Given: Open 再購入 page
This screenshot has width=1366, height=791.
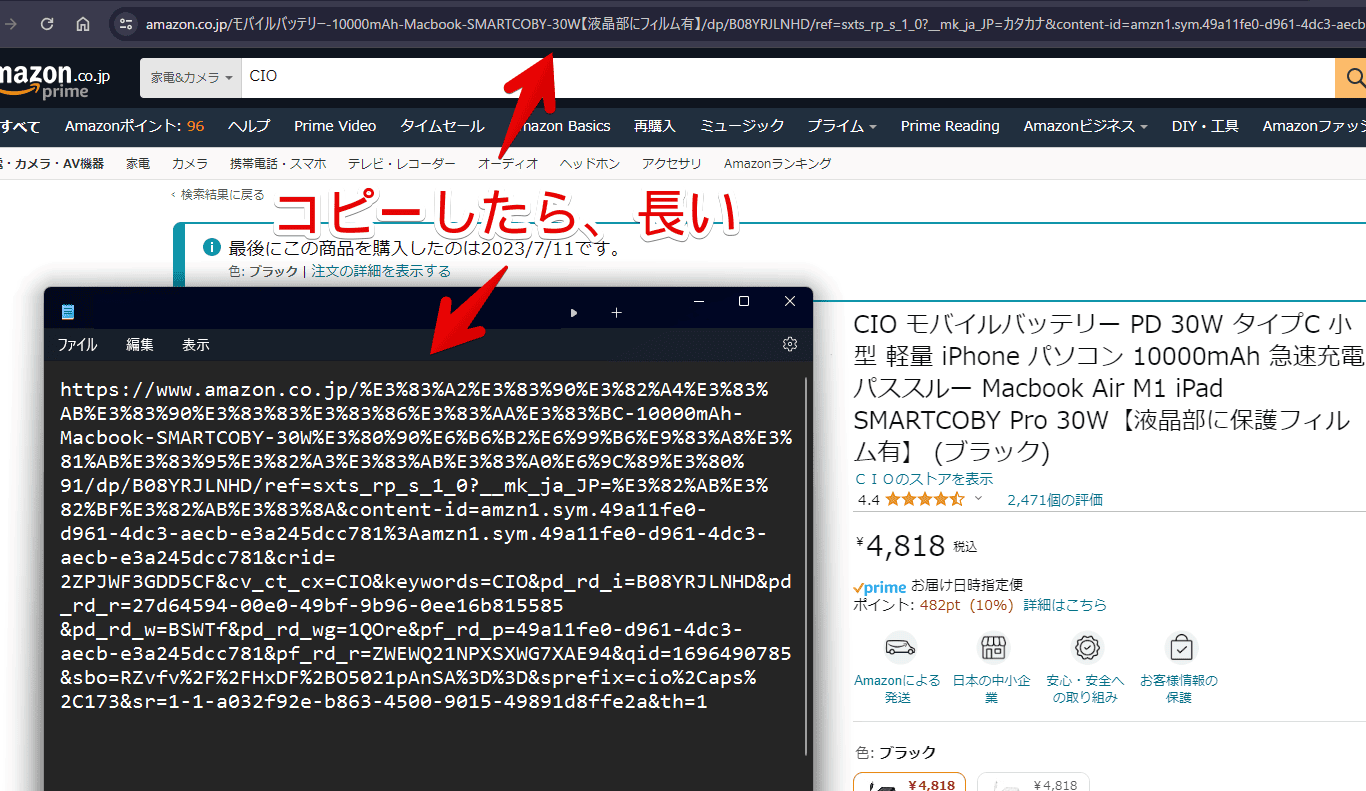Looking at the screenshot, I should pyautogui.click(x=655, y=126).
